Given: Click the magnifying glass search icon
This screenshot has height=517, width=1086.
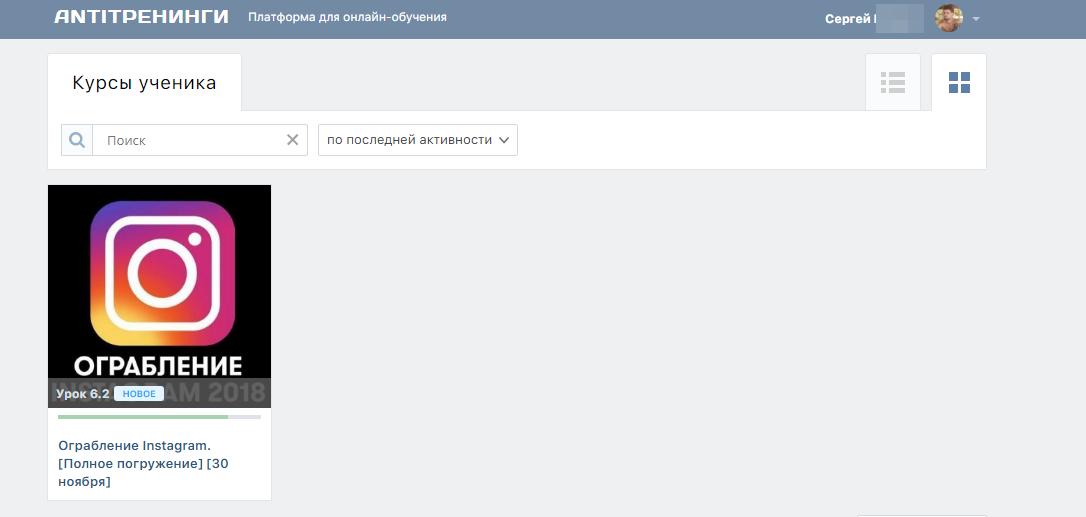Looking at the screenshot, I should (x=77, y=140).
